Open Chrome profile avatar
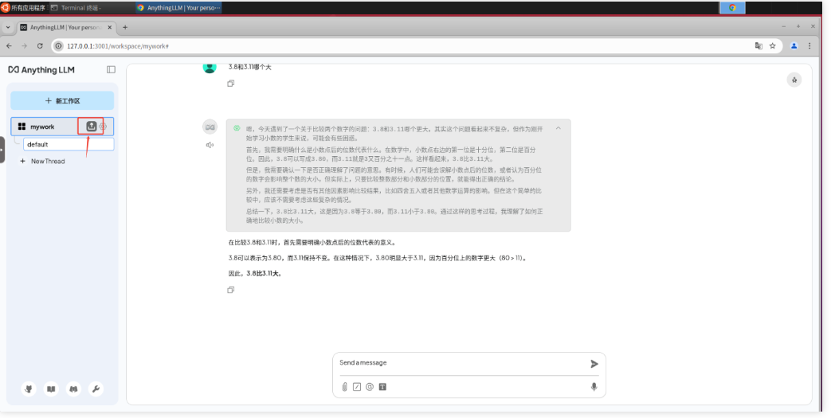This screenshot has width=832, height=418. [794, 46]
